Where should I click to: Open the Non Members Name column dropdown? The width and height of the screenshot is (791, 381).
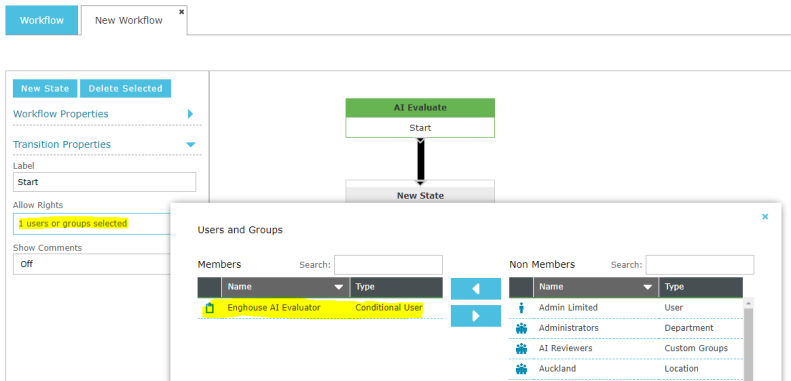[x=648, y=287]
